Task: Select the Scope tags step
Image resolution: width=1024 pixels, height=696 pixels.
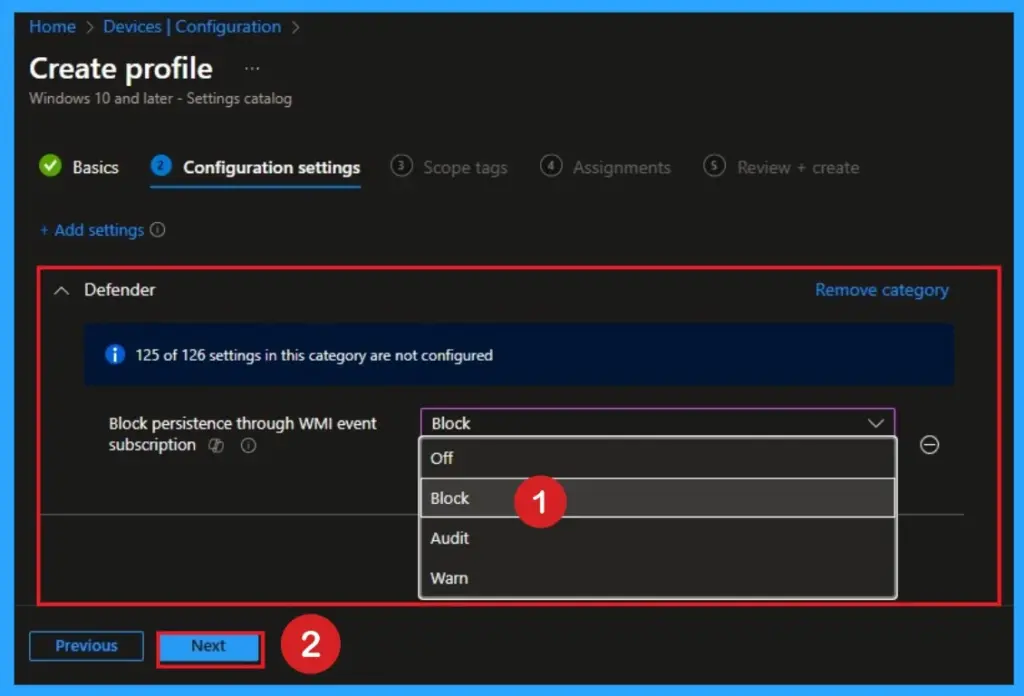Action: pyautogui.click(x=464, y=167)
